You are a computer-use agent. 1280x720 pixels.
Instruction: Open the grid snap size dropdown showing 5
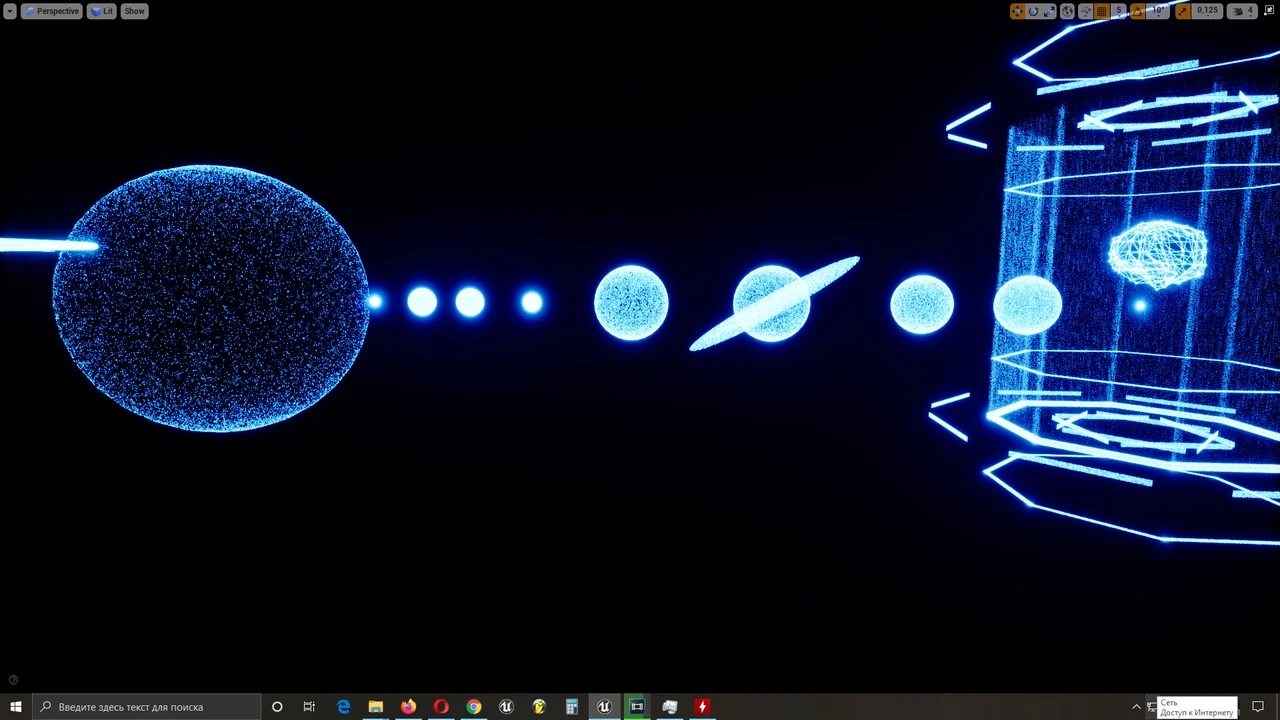1119,11
